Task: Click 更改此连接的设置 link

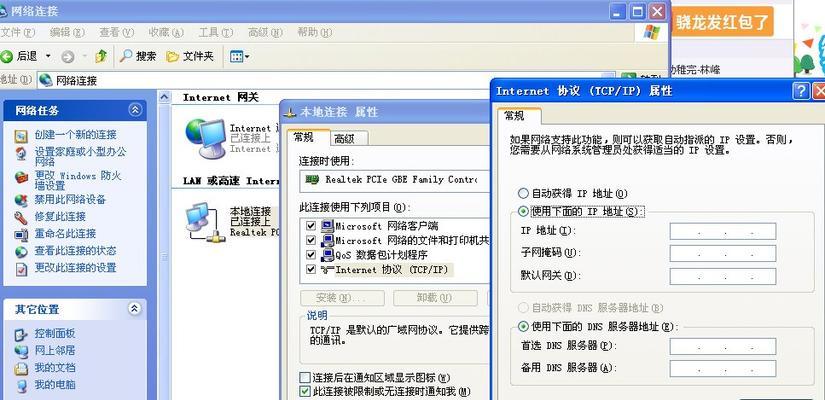Action: tap(75, 267)
